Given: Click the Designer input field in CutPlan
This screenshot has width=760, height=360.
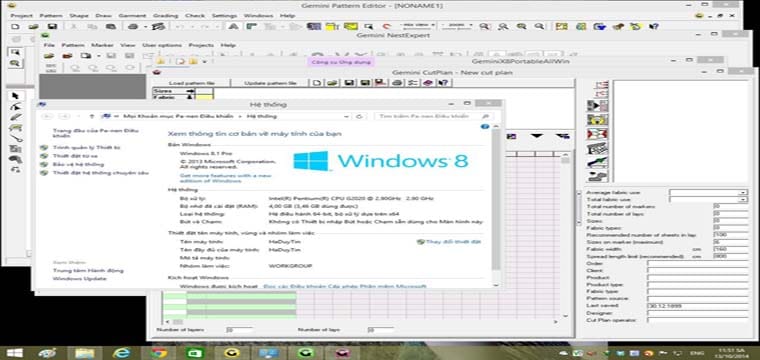Looking at the screenshot, I should click(x=697, y=313).
